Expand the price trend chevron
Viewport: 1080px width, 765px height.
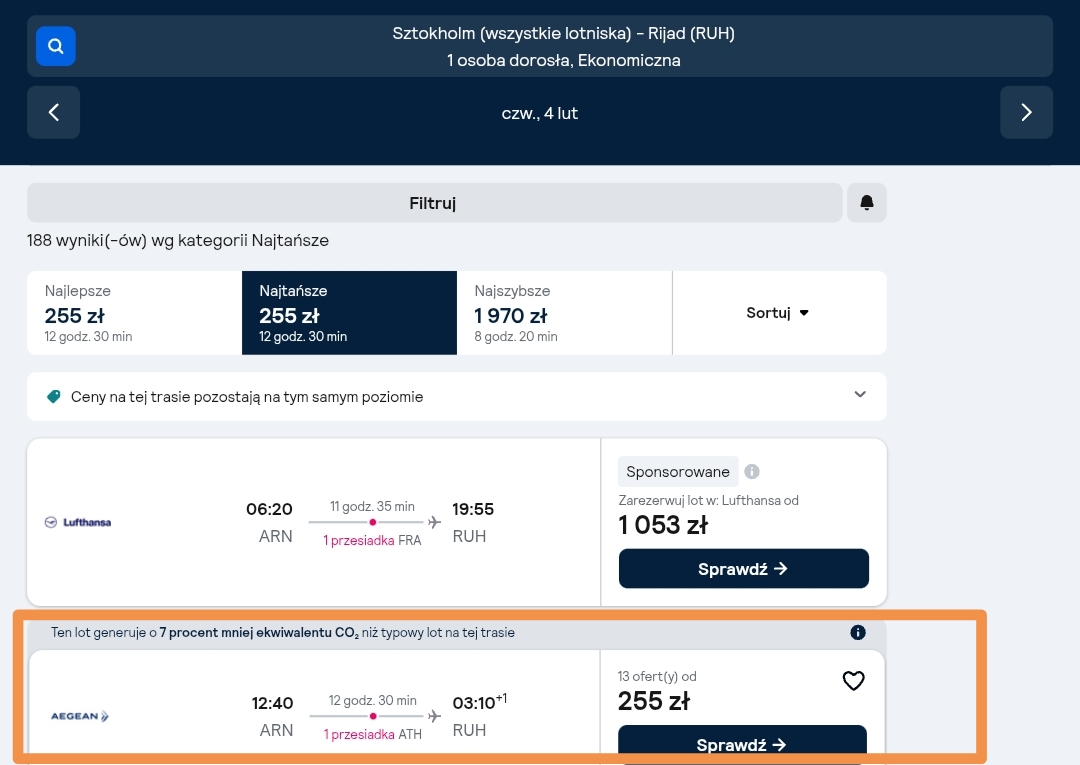(860, 395)
